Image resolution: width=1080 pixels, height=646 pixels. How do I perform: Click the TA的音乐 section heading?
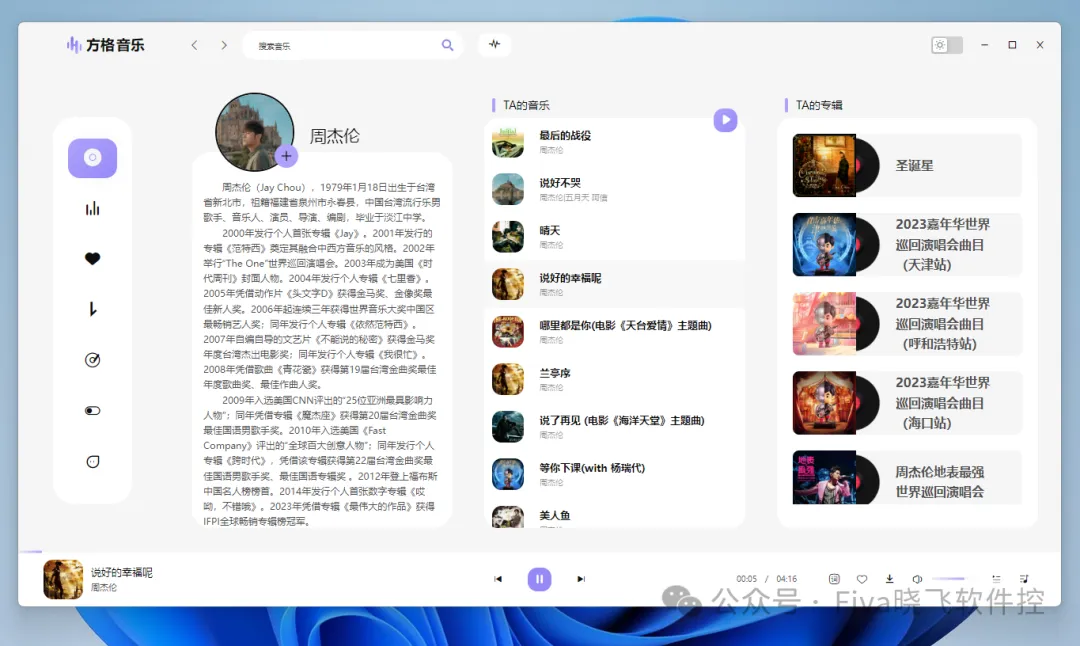(526, 105)
